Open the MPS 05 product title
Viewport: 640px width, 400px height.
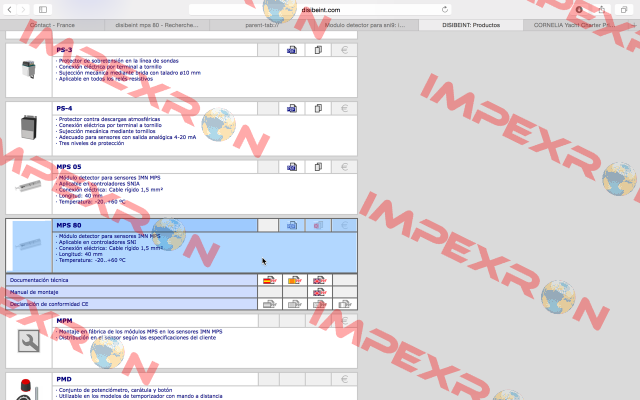[x=69, y=167]
